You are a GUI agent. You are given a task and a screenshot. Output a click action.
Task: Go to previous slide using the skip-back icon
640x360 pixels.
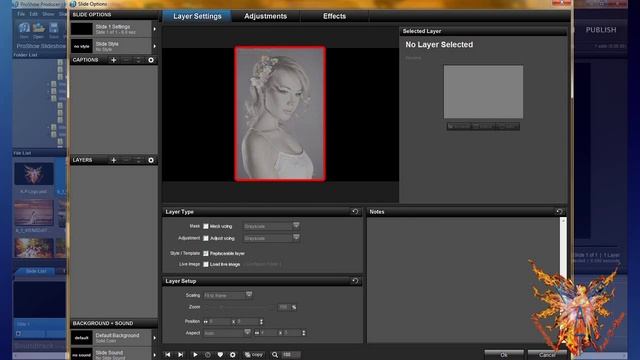[x=168, y=355]
